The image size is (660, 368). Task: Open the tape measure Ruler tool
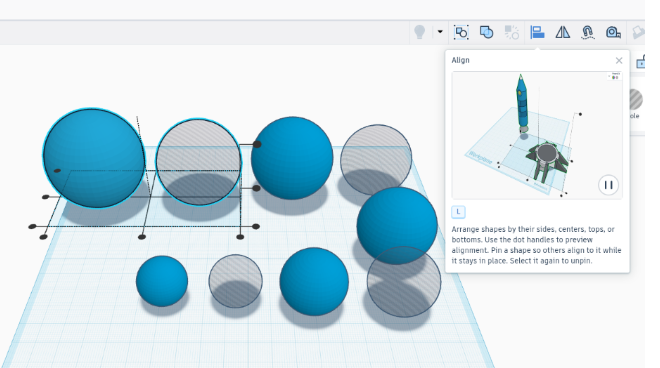point(613,32)
